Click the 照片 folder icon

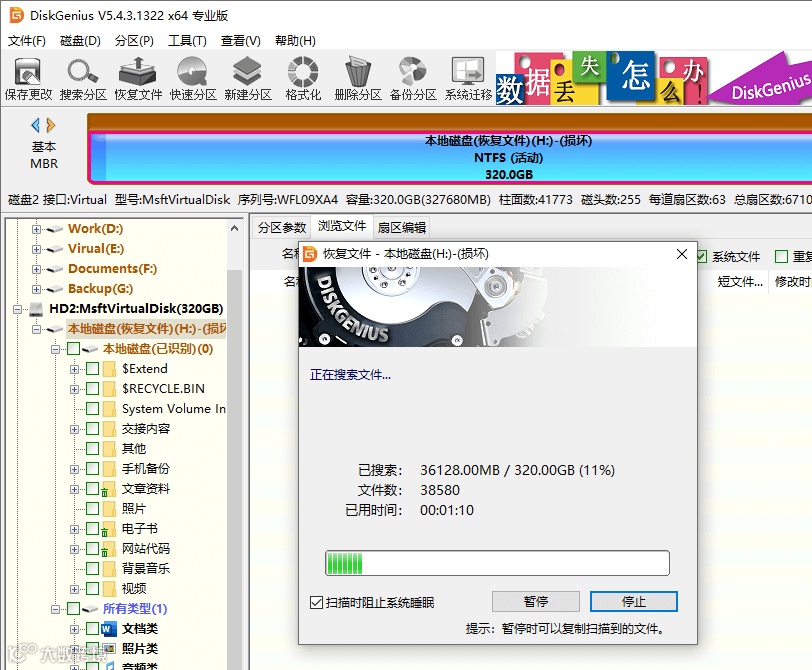(109, 509)
